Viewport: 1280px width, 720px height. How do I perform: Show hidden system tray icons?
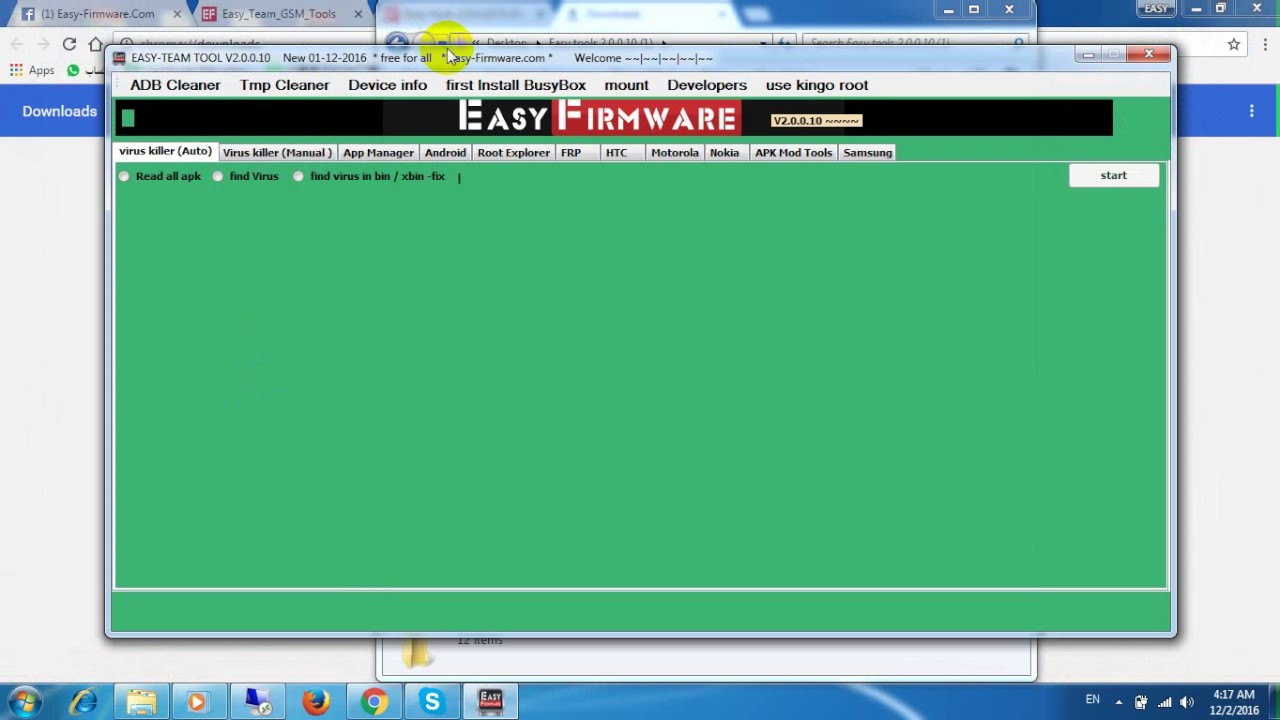click(x=1118, y=702)
